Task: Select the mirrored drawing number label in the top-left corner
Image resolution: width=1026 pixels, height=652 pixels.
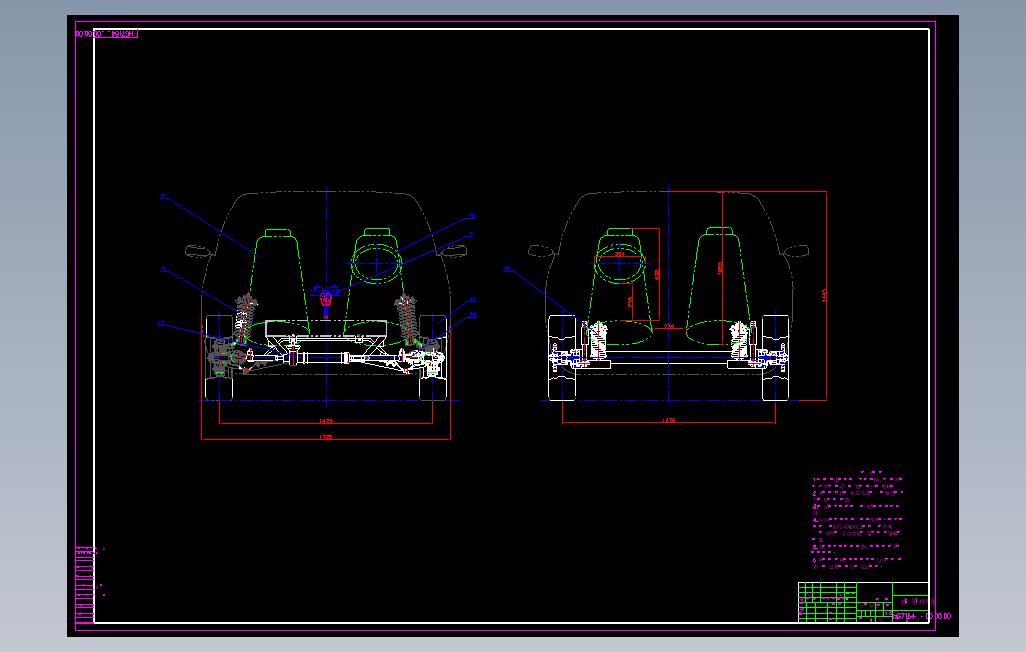Action: coord(106,33)
